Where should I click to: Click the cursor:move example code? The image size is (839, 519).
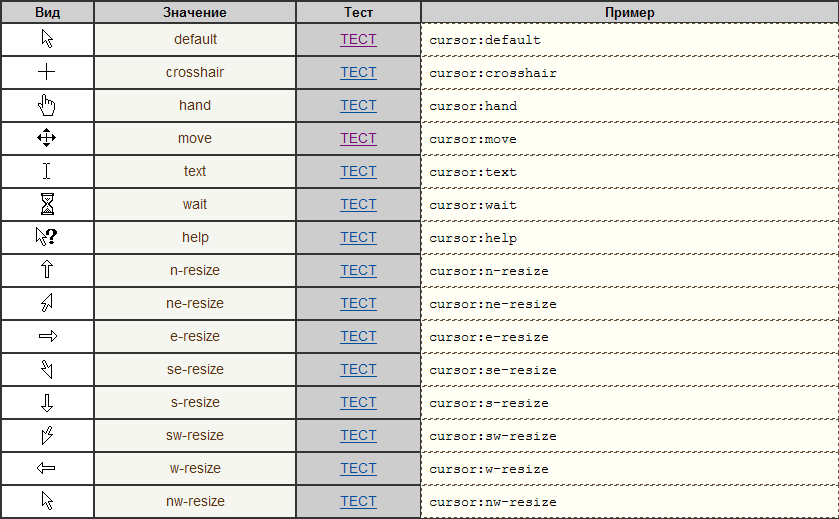point(473,139)
